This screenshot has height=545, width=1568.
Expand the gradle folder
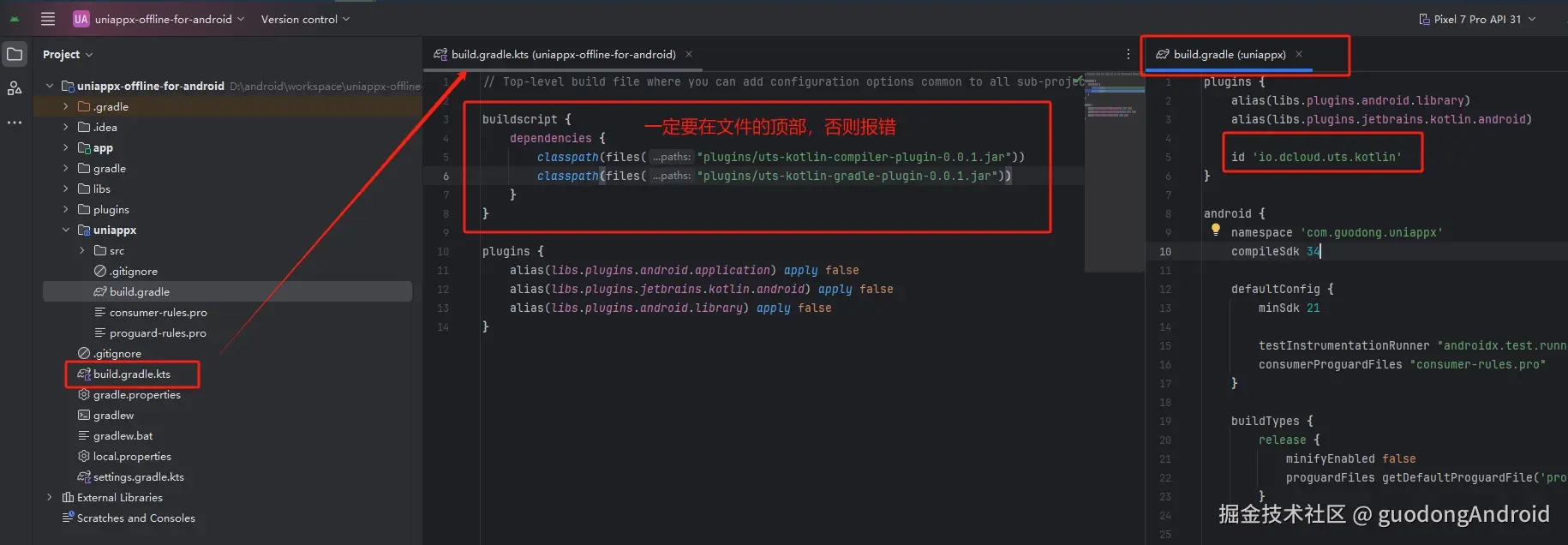pyautogui.click(x=66, y=168)
